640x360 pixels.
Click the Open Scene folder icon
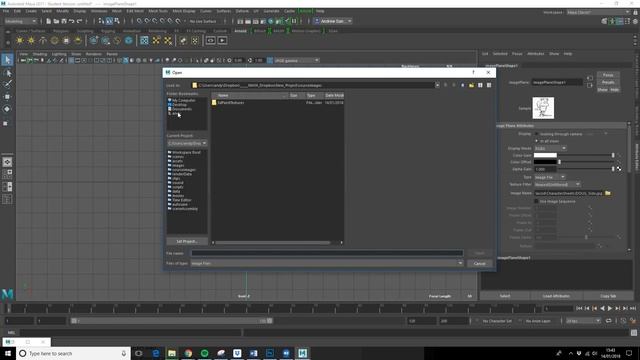pos(56,21)
